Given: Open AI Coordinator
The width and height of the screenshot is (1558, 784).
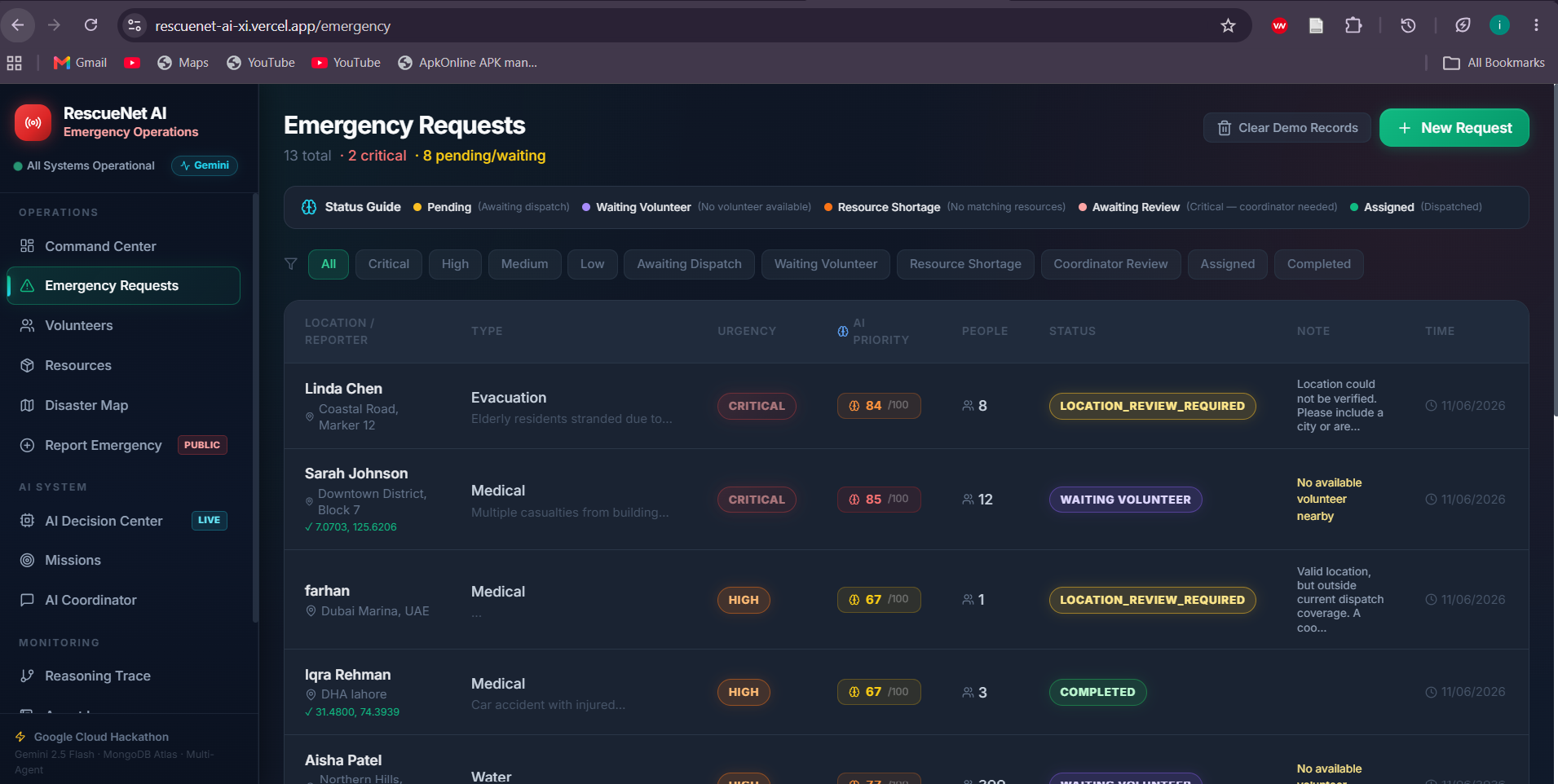Looking at the screenshot, I should [123, 600].
